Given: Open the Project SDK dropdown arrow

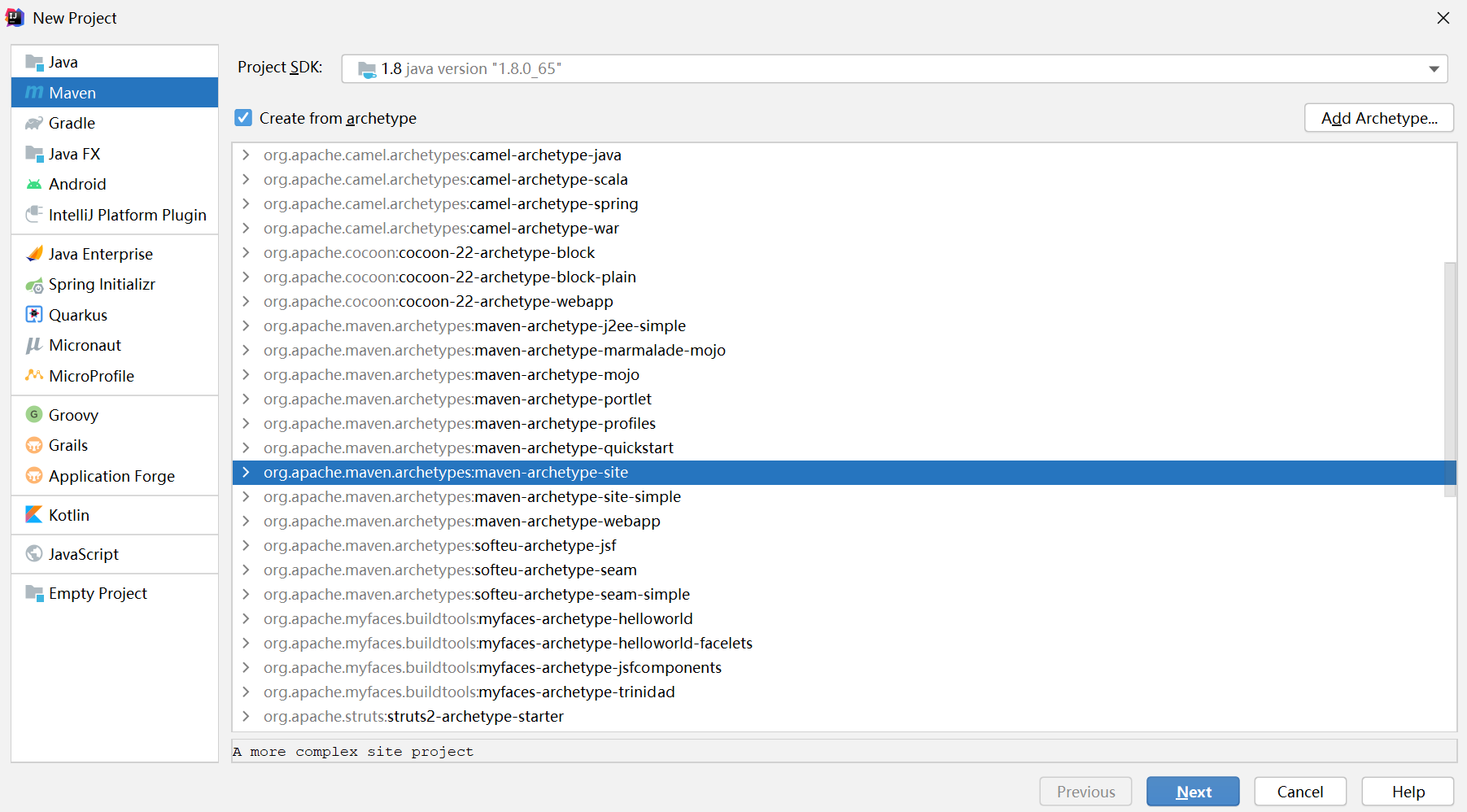Looking at the screenshot, I should pyautogui.click(x=1434, y=69).
